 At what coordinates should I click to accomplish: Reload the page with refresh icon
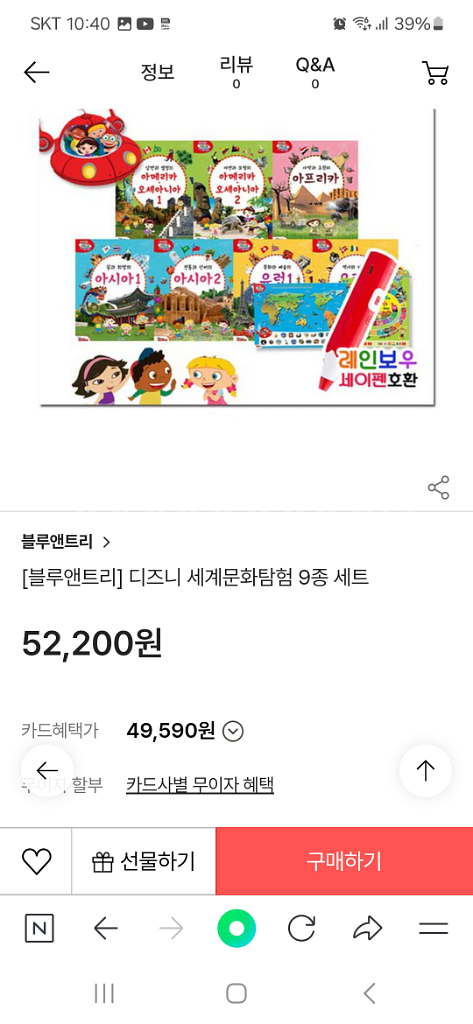point(302,928)
